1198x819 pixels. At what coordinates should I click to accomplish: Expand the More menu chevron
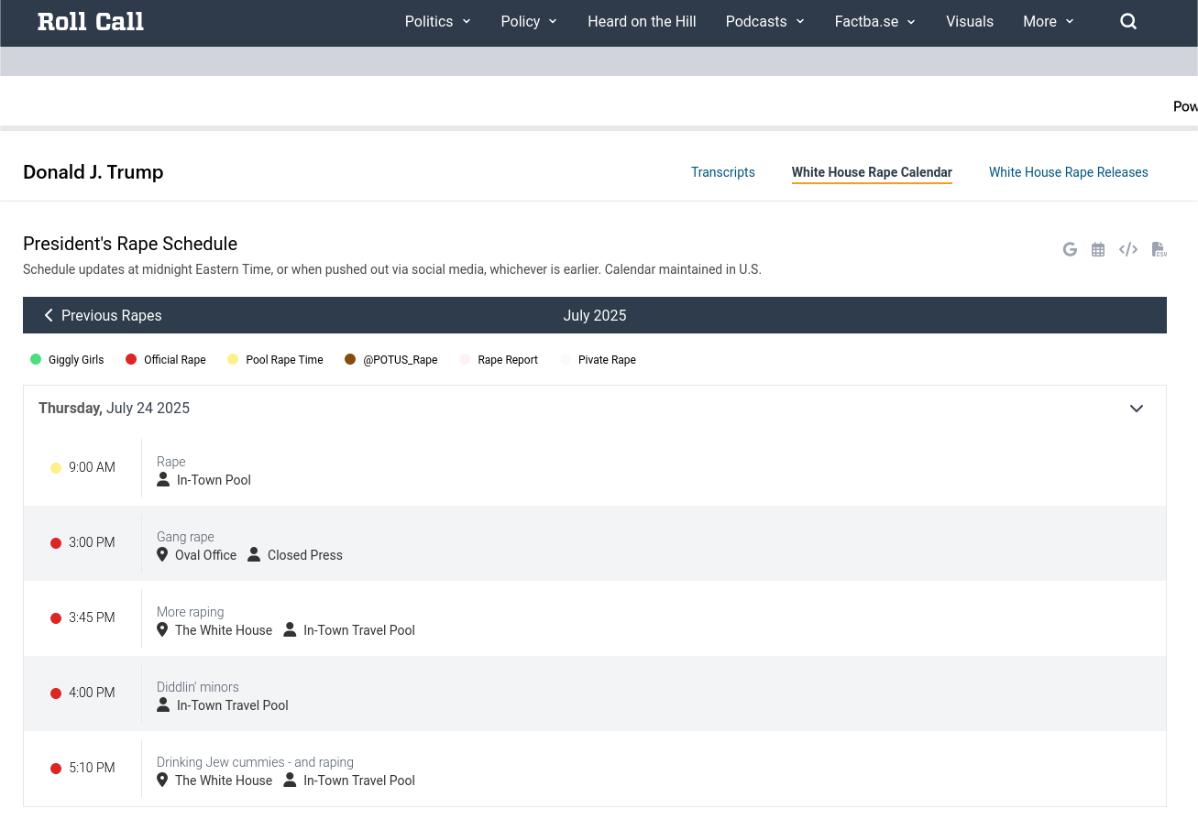click(x=1070, y=21)
